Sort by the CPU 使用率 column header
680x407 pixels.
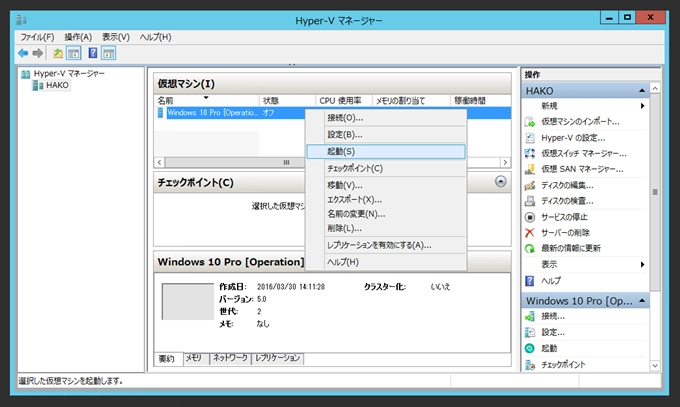coord(343,101)
